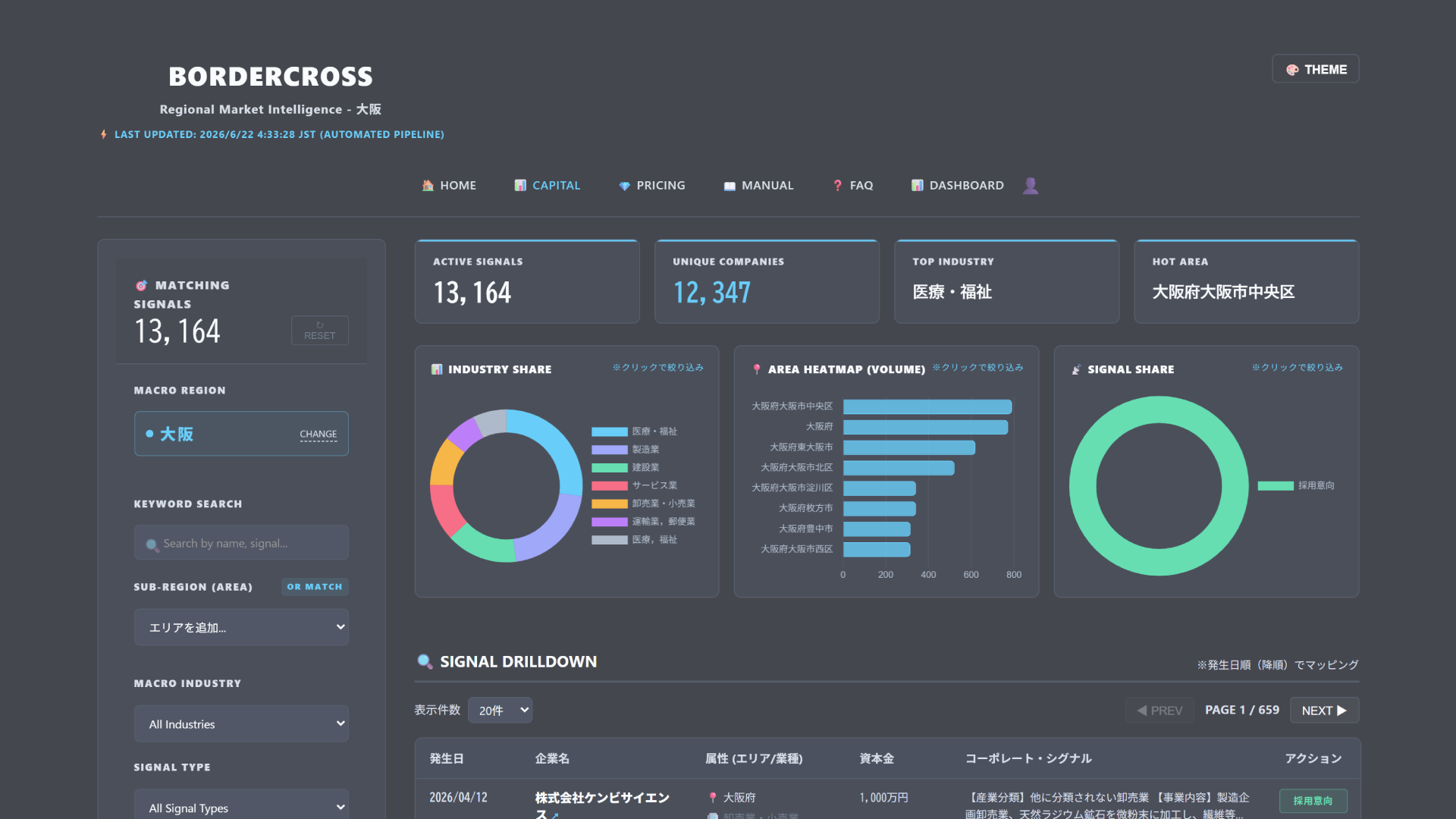Open the All Industries dropdown

point(242,724)
